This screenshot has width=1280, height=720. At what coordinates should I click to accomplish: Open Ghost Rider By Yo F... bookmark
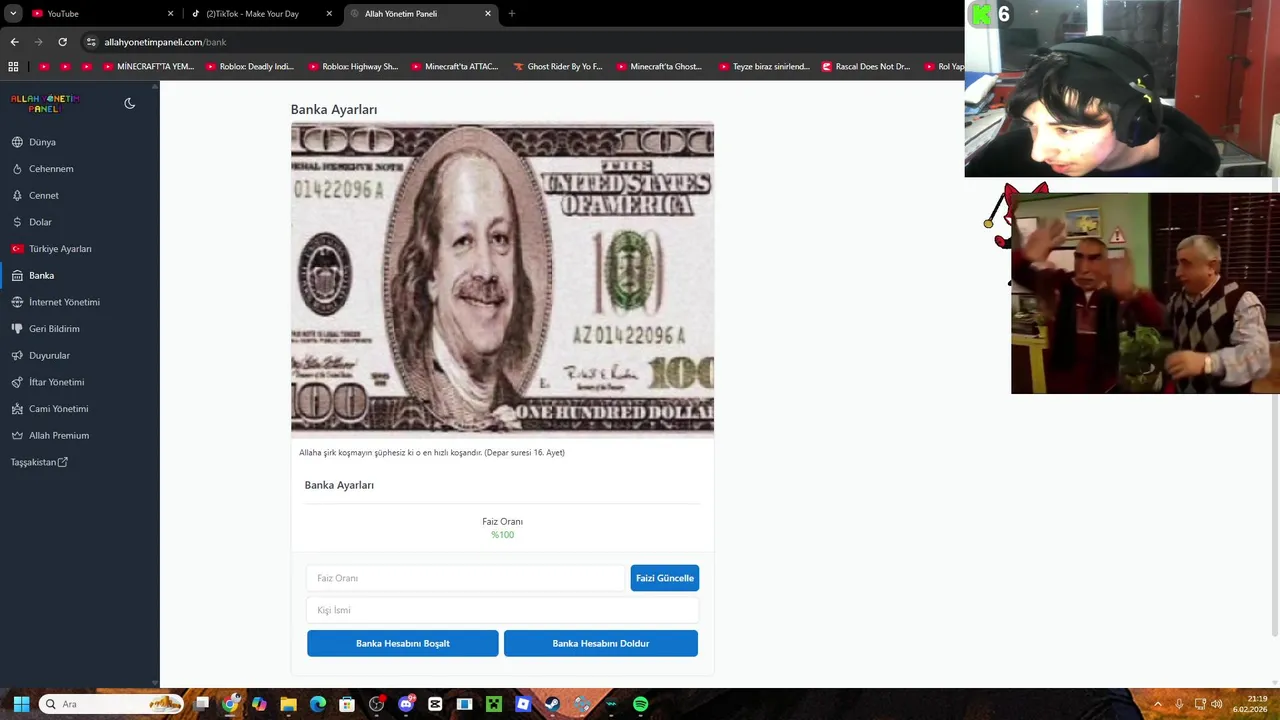[558, 67]
